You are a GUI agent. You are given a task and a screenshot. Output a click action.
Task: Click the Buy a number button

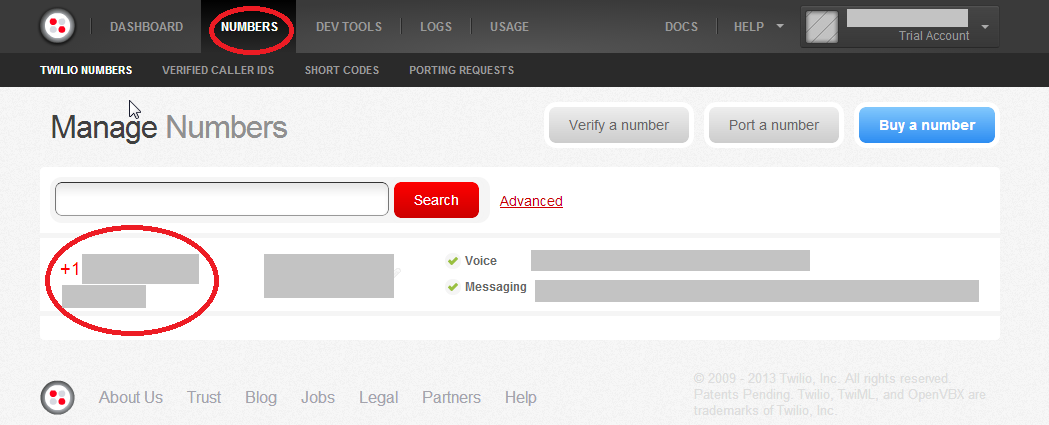pyautogui.click(x=927, y=125)
